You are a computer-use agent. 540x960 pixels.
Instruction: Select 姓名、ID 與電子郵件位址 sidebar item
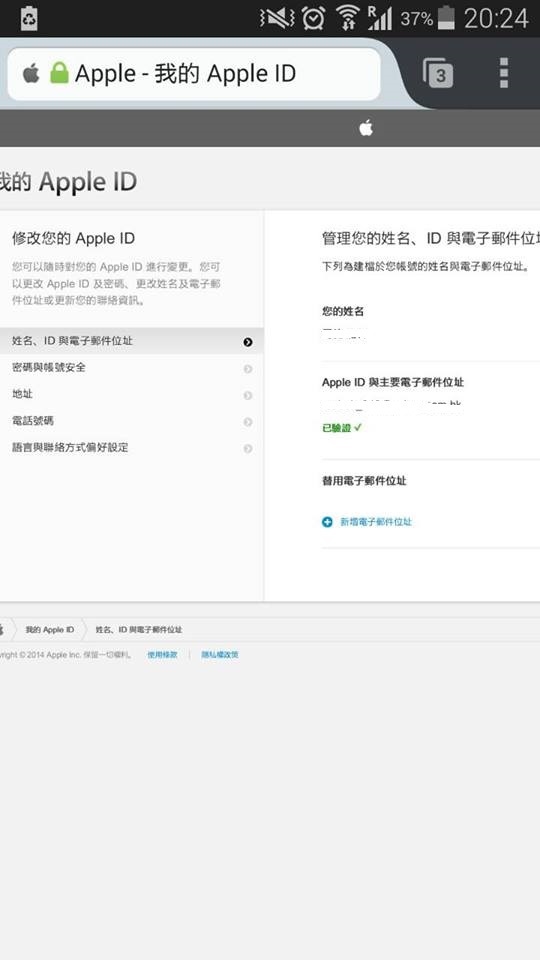(132, 341)
